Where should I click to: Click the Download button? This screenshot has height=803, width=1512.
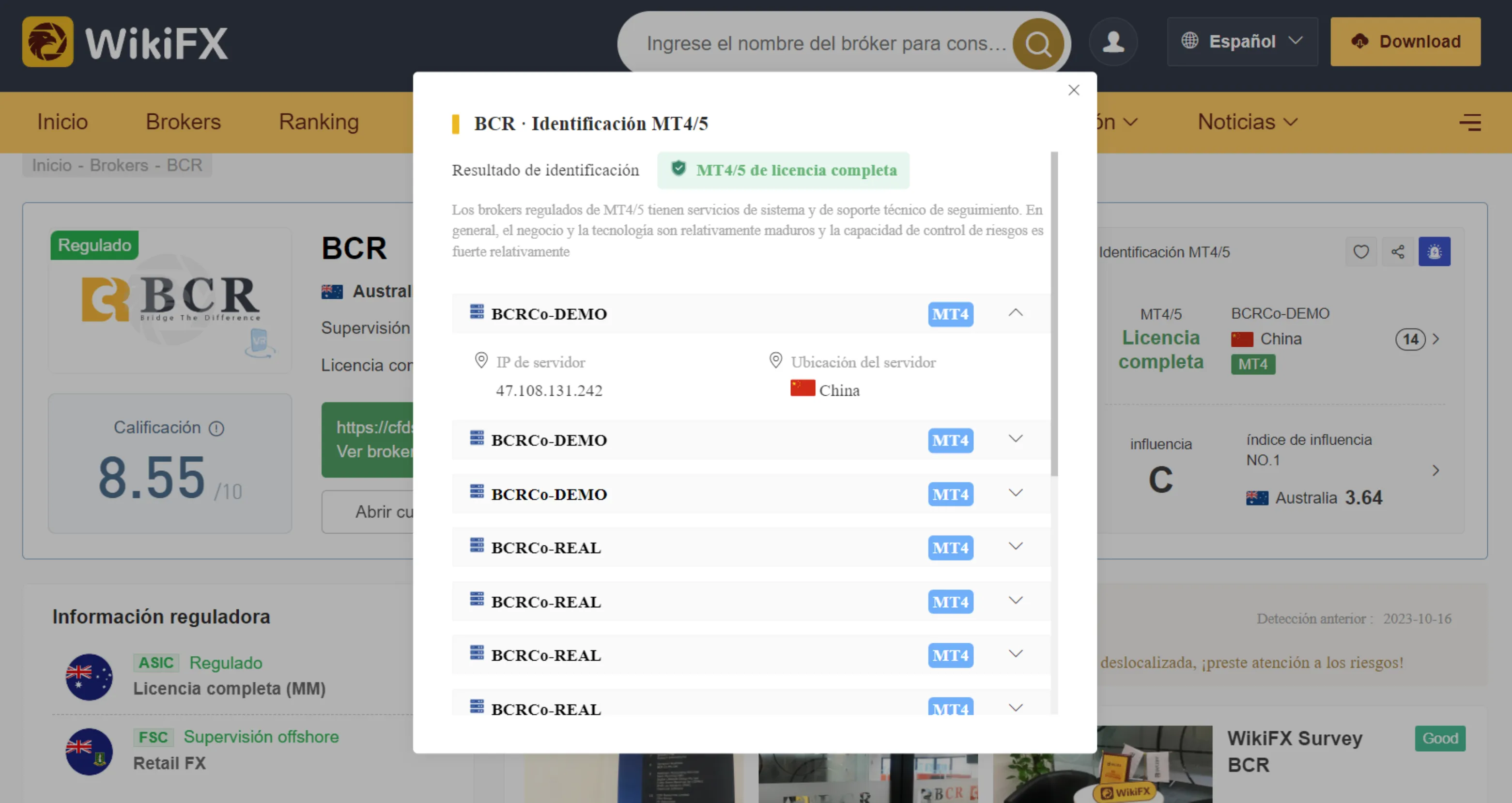pyautogui.click(x=1405, y=42)
